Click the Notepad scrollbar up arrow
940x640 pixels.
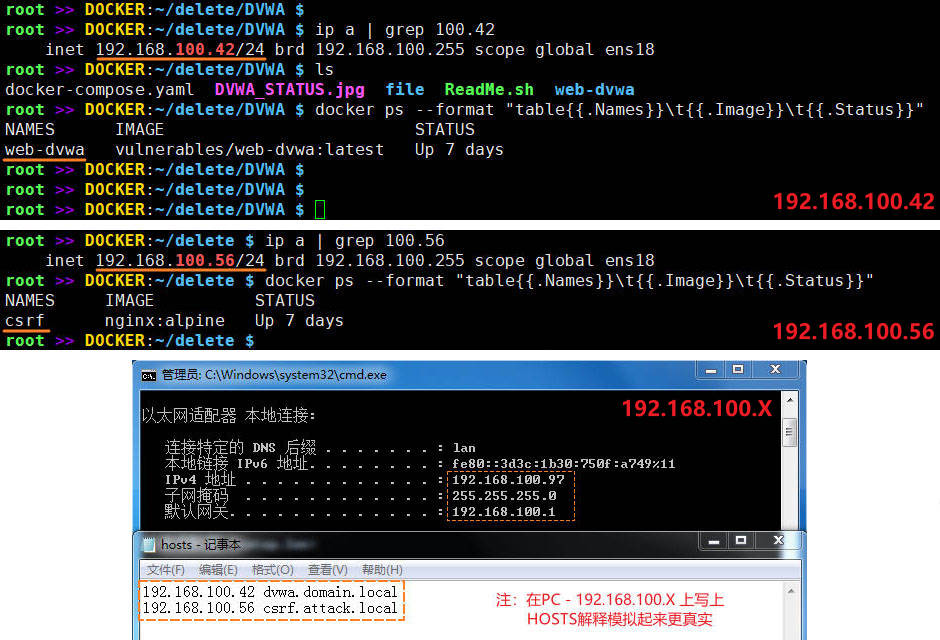(791, 591)
